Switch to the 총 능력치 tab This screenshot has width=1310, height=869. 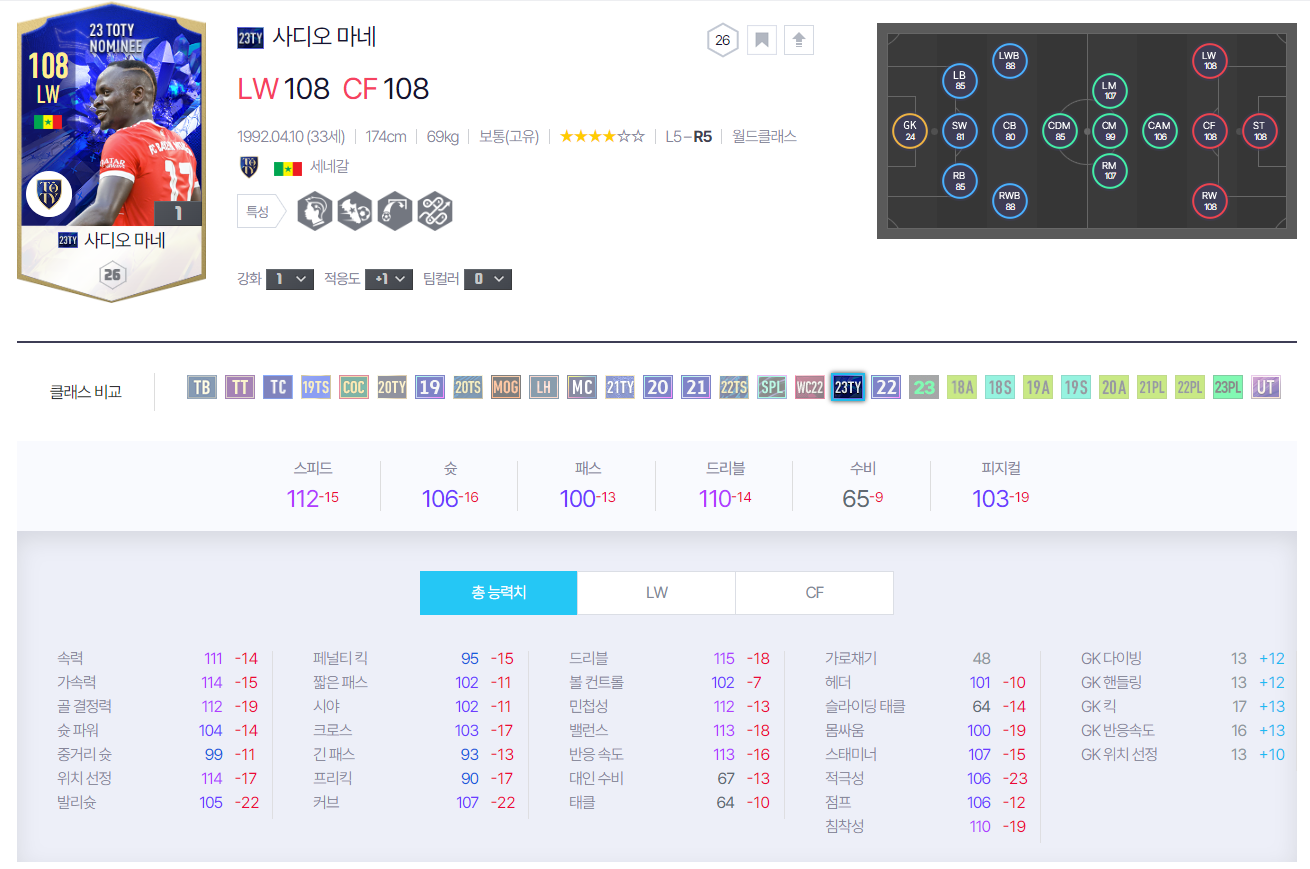(x=498, y=593)
